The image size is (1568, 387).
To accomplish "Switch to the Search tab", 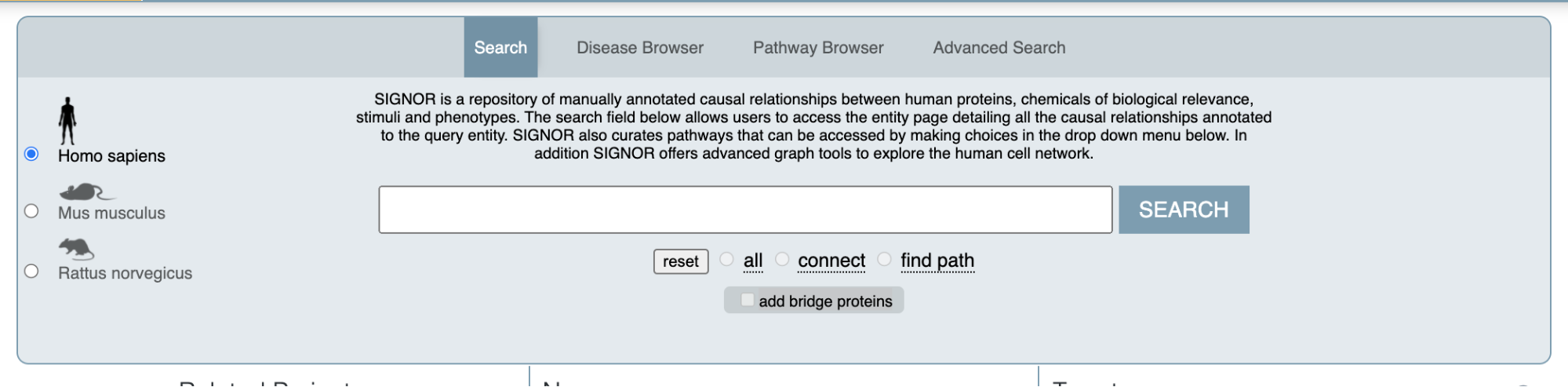I will tap(500, 47).
